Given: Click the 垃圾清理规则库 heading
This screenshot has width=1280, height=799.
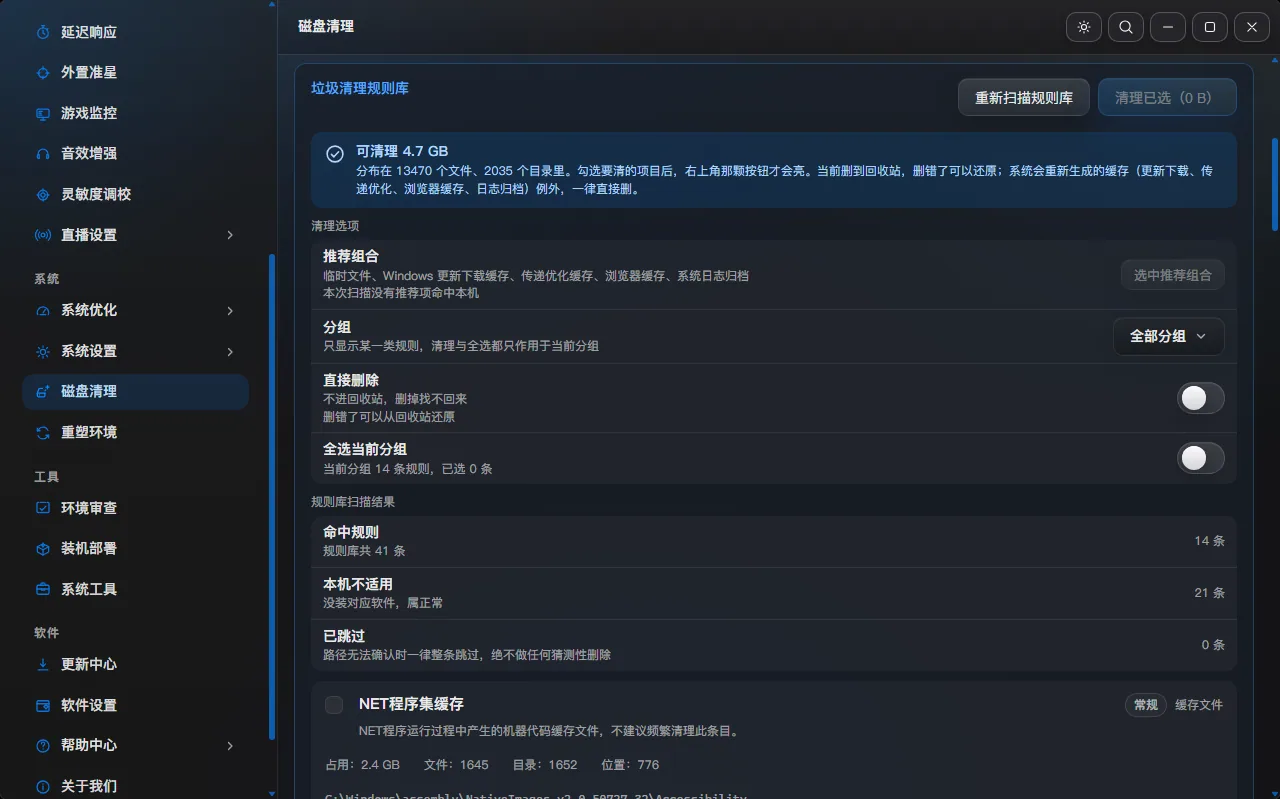Looking at the screenshot, I should click(x=360, y=88).
